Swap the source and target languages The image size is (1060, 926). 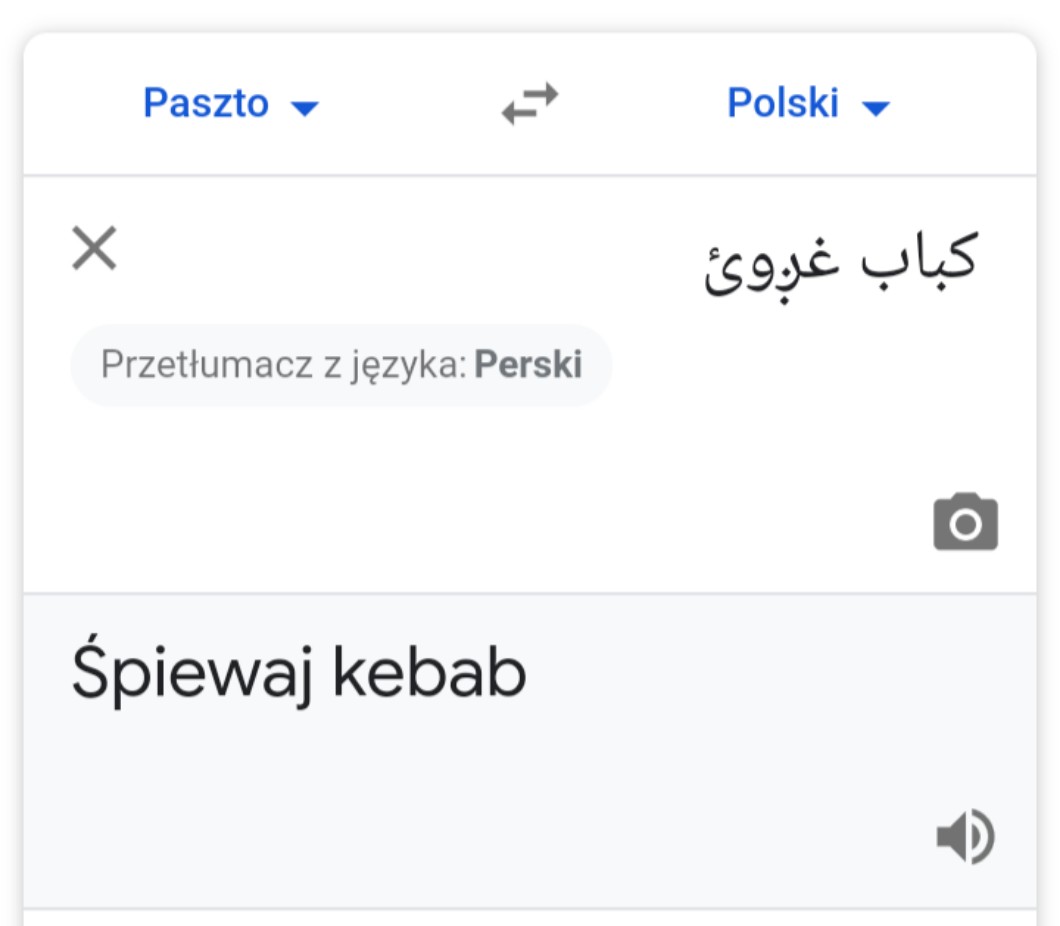click(530, 104)
